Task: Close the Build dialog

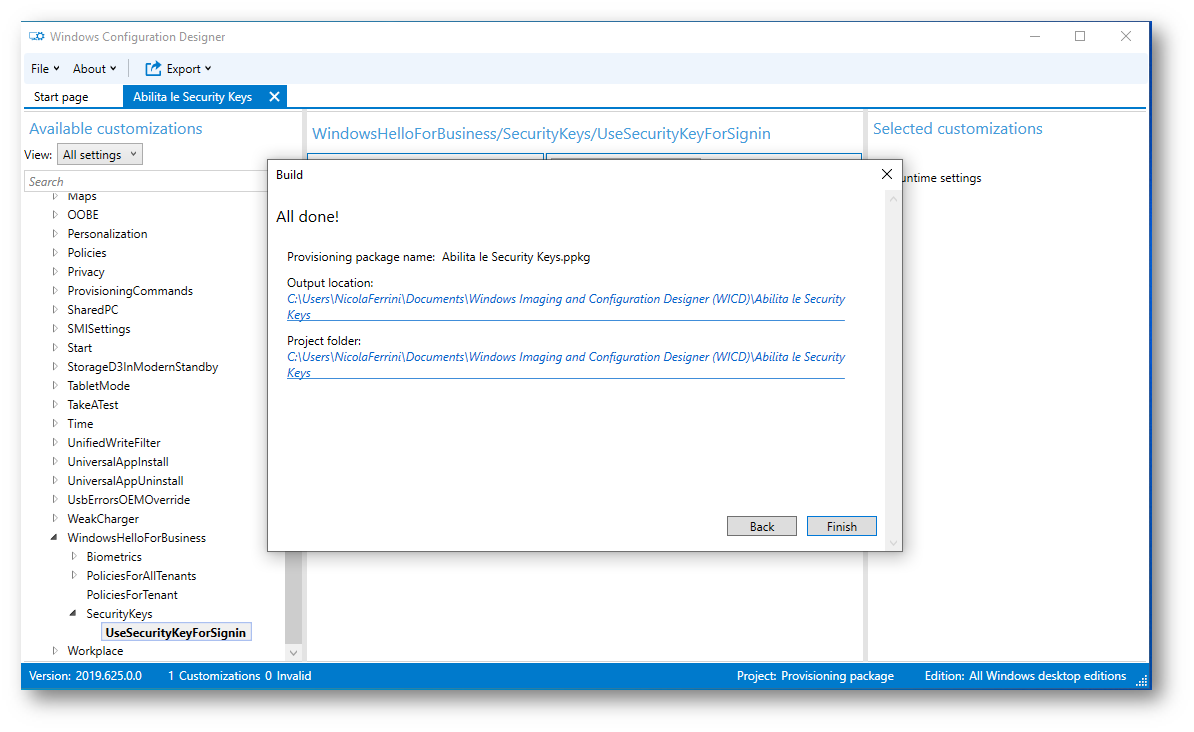Action: click(x=886, y=174)
